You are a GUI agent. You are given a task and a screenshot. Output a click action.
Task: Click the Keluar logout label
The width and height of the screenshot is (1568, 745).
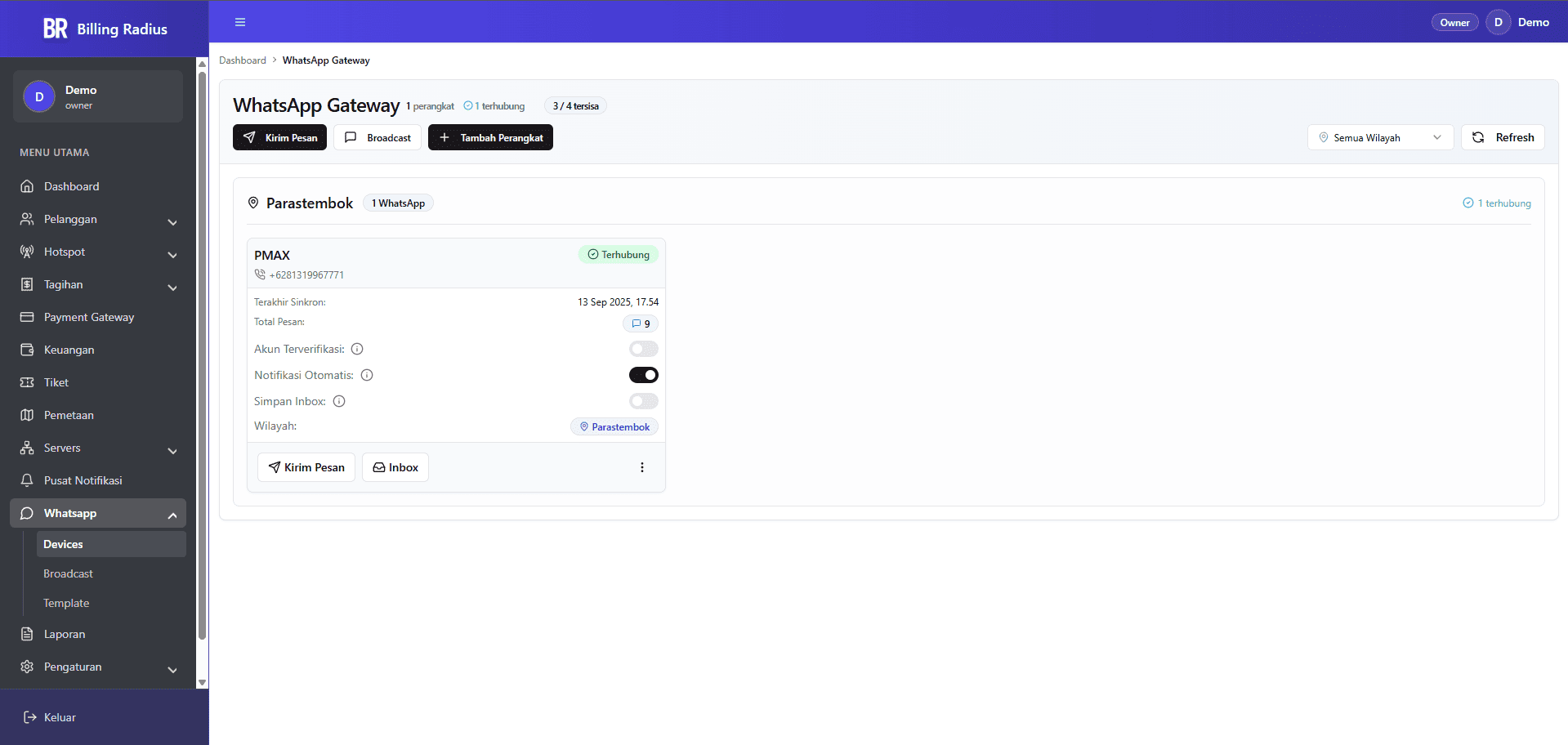tap(60, 717)
